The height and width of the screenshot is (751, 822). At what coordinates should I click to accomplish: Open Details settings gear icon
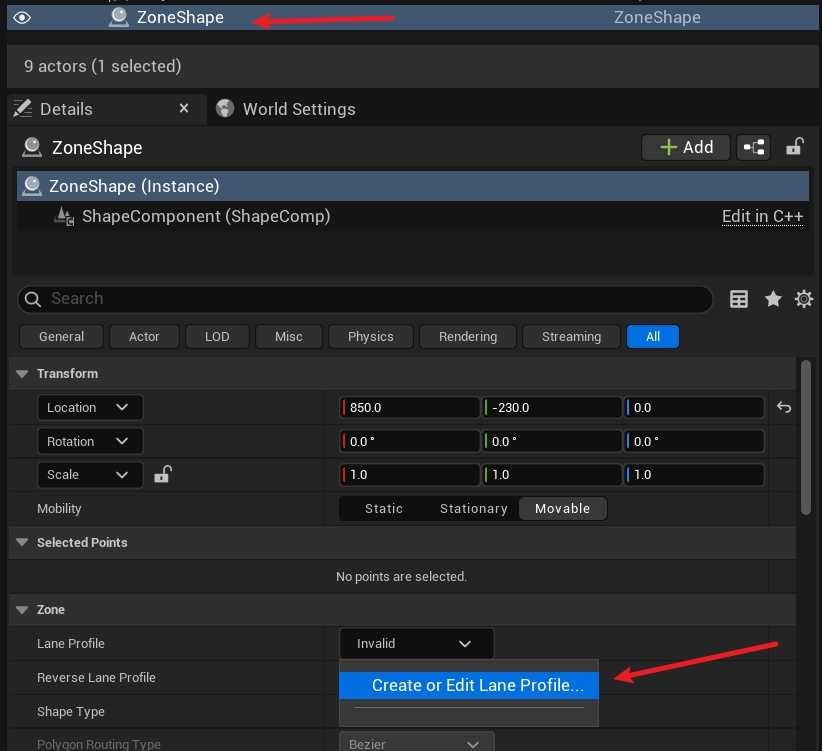coord(803,299)
